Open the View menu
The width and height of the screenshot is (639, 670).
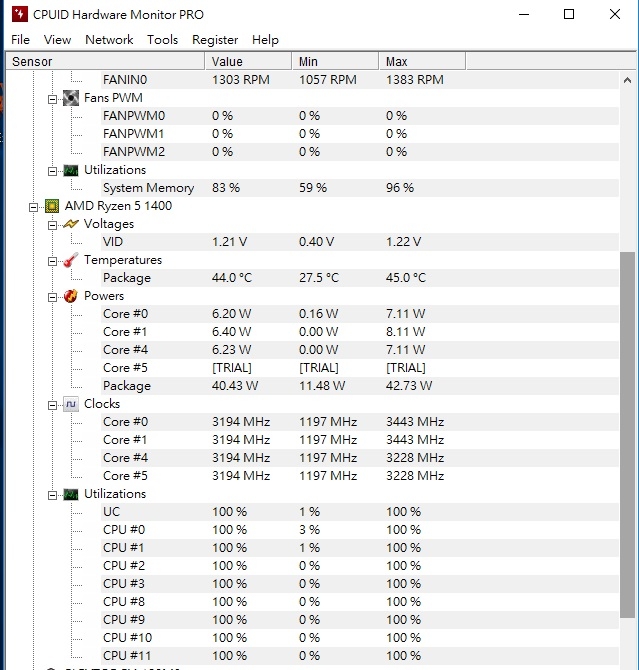click(57, 40)
